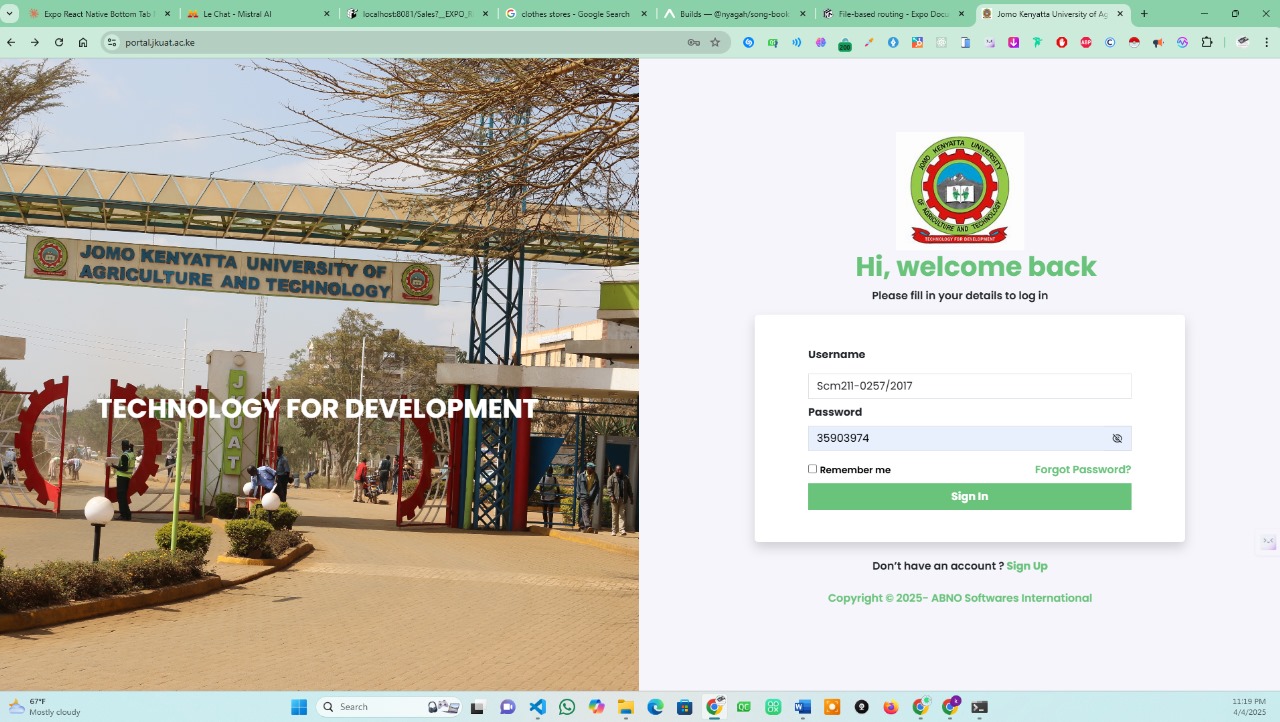1280x722 pixels.
Task: Bookmark this page with the star icon
Action: pyautogui.click(x=715, y=43)
